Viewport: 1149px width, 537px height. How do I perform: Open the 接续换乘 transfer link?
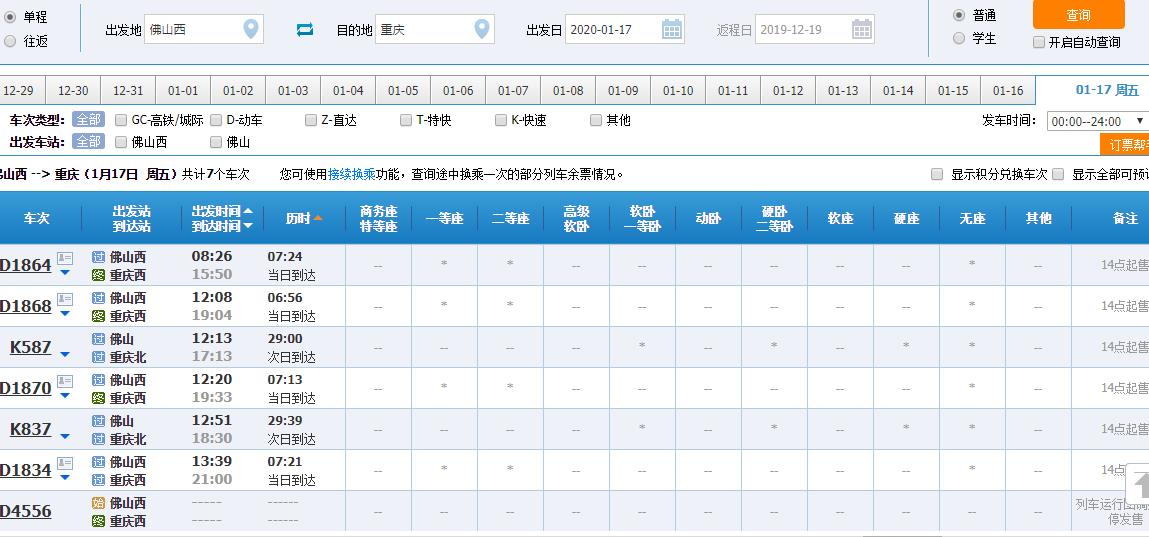[x=351, y=174]
